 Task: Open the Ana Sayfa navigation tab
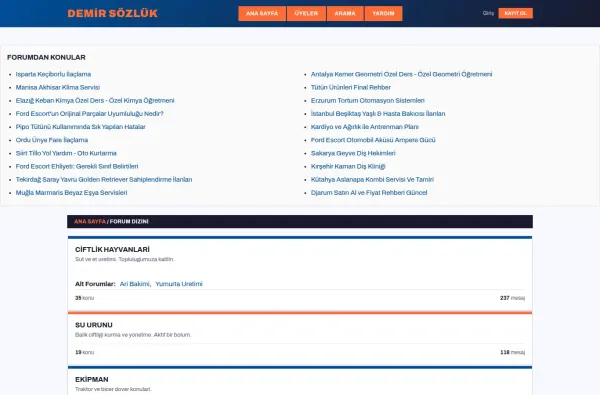[x=262, y=13]
